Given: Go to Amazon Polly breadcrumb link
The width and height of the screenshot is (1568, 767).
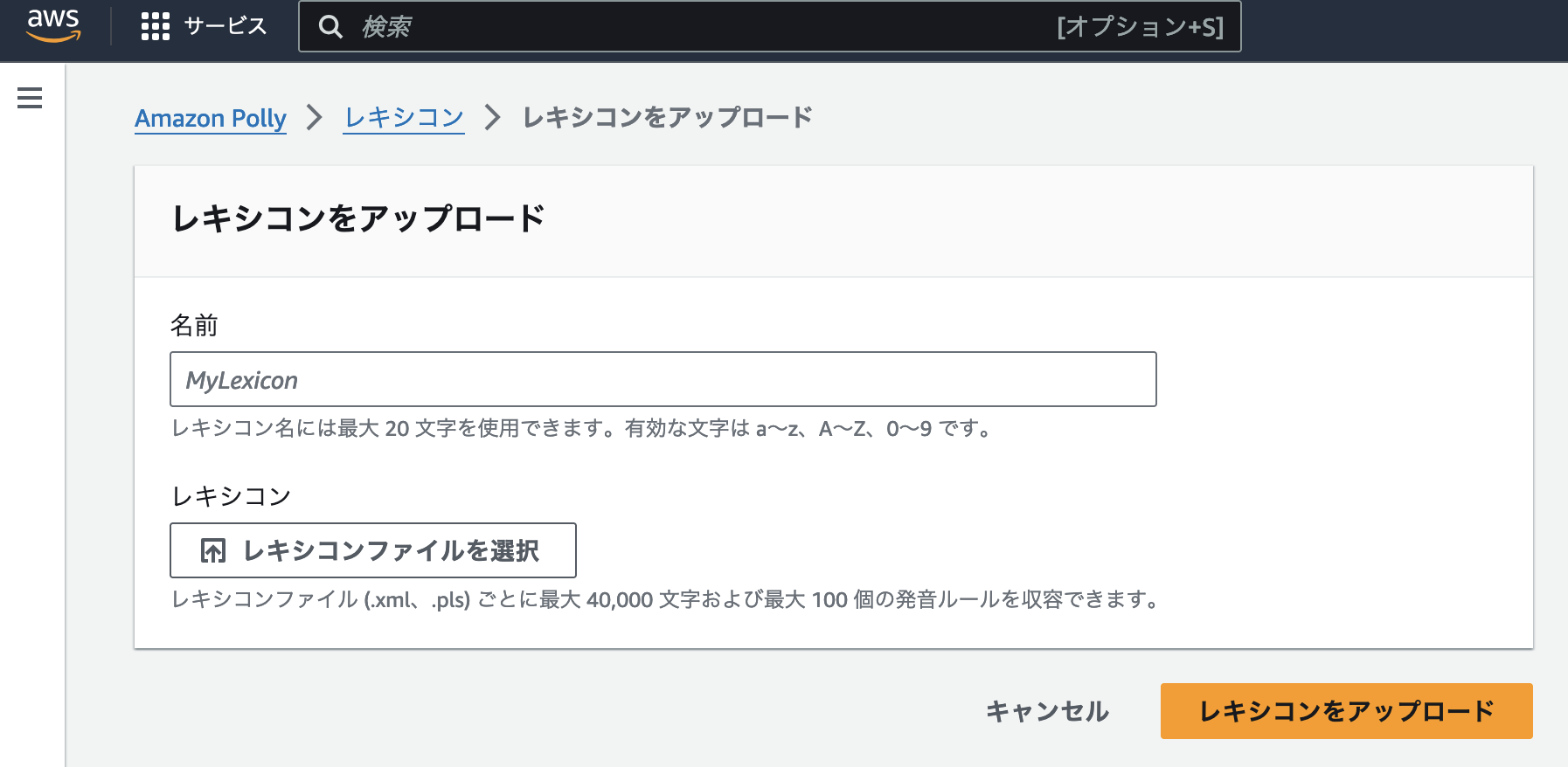Looking at the screenshot, I should 211,118.
